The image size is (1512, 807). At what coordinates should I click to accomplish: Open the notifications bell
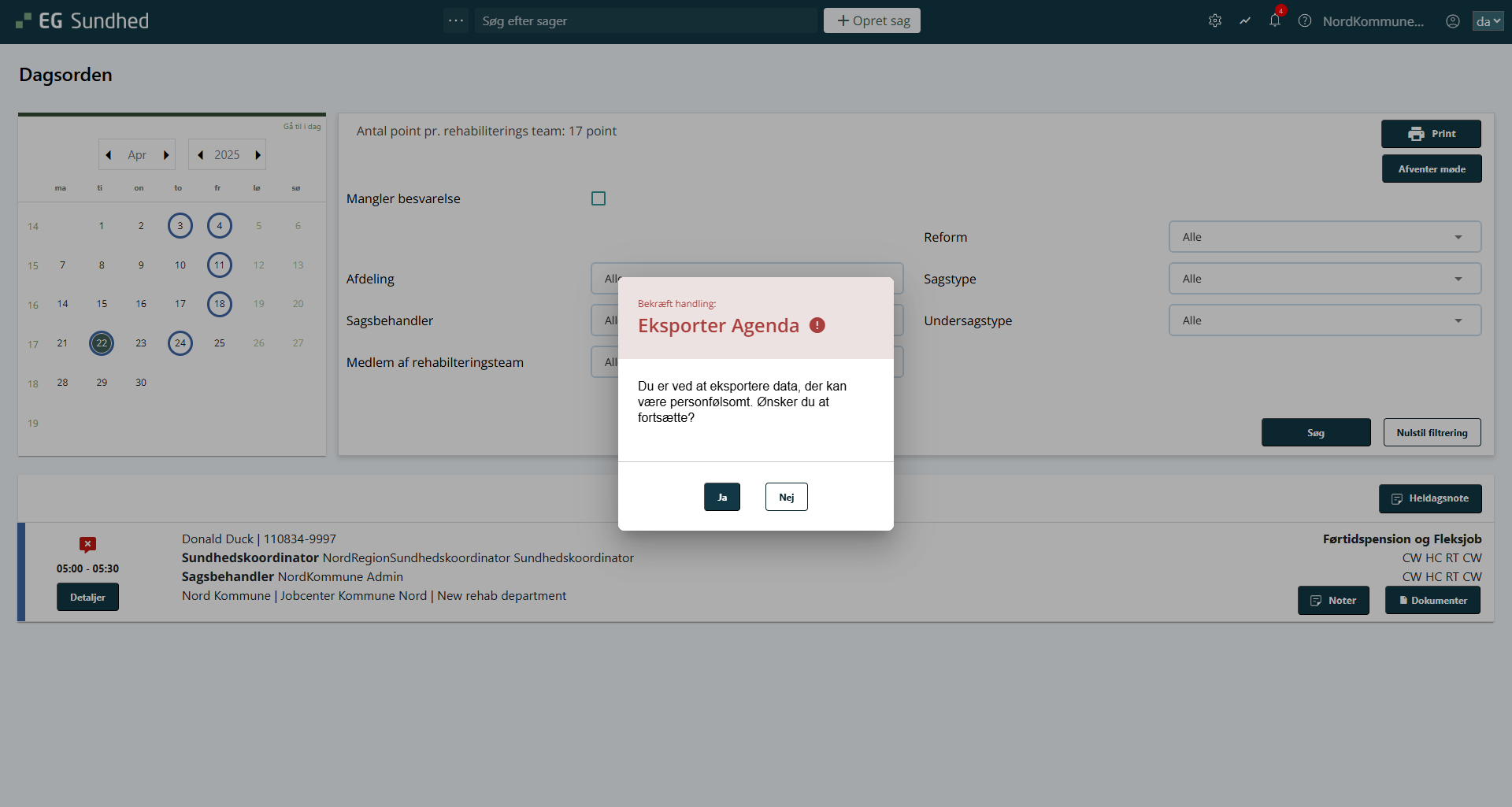(1275, 21)
